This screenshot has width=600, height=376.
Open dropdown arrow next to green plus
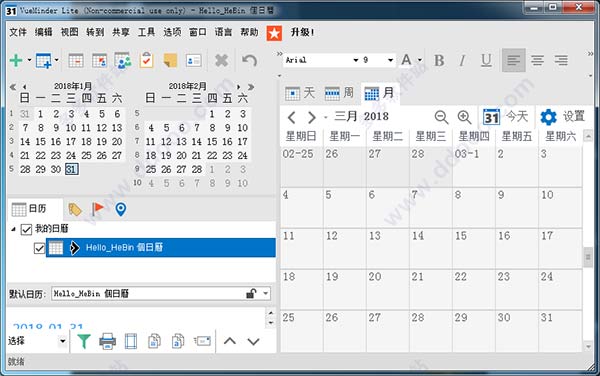pos(29,60)
